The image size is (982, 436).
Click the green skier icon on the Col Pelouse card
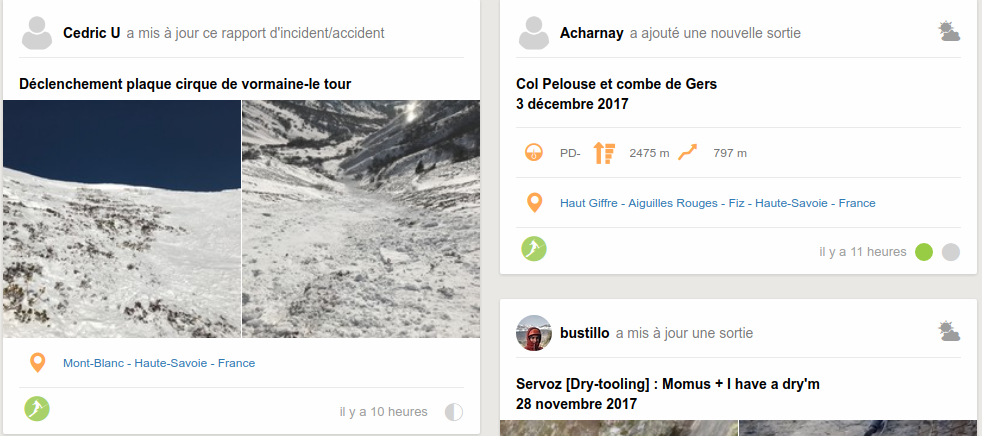pos(534,249)
